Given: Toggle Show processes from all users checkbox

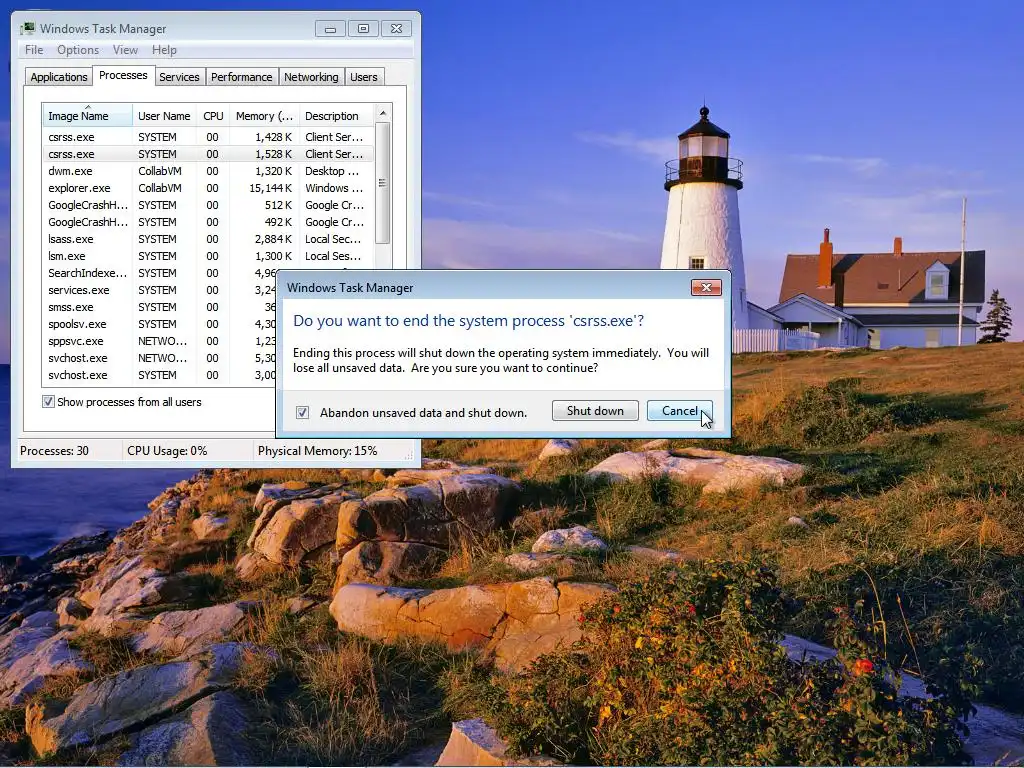Looking at the screenshot, I should (x=48, y=402).
